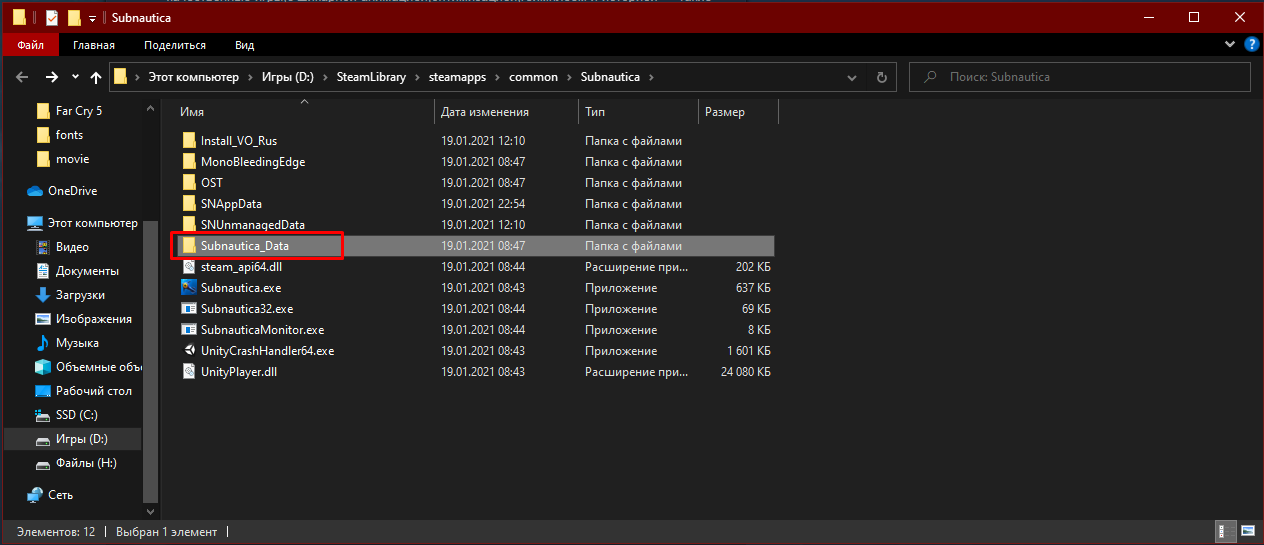Select the SNAppData folder

(x=231, y=204)
